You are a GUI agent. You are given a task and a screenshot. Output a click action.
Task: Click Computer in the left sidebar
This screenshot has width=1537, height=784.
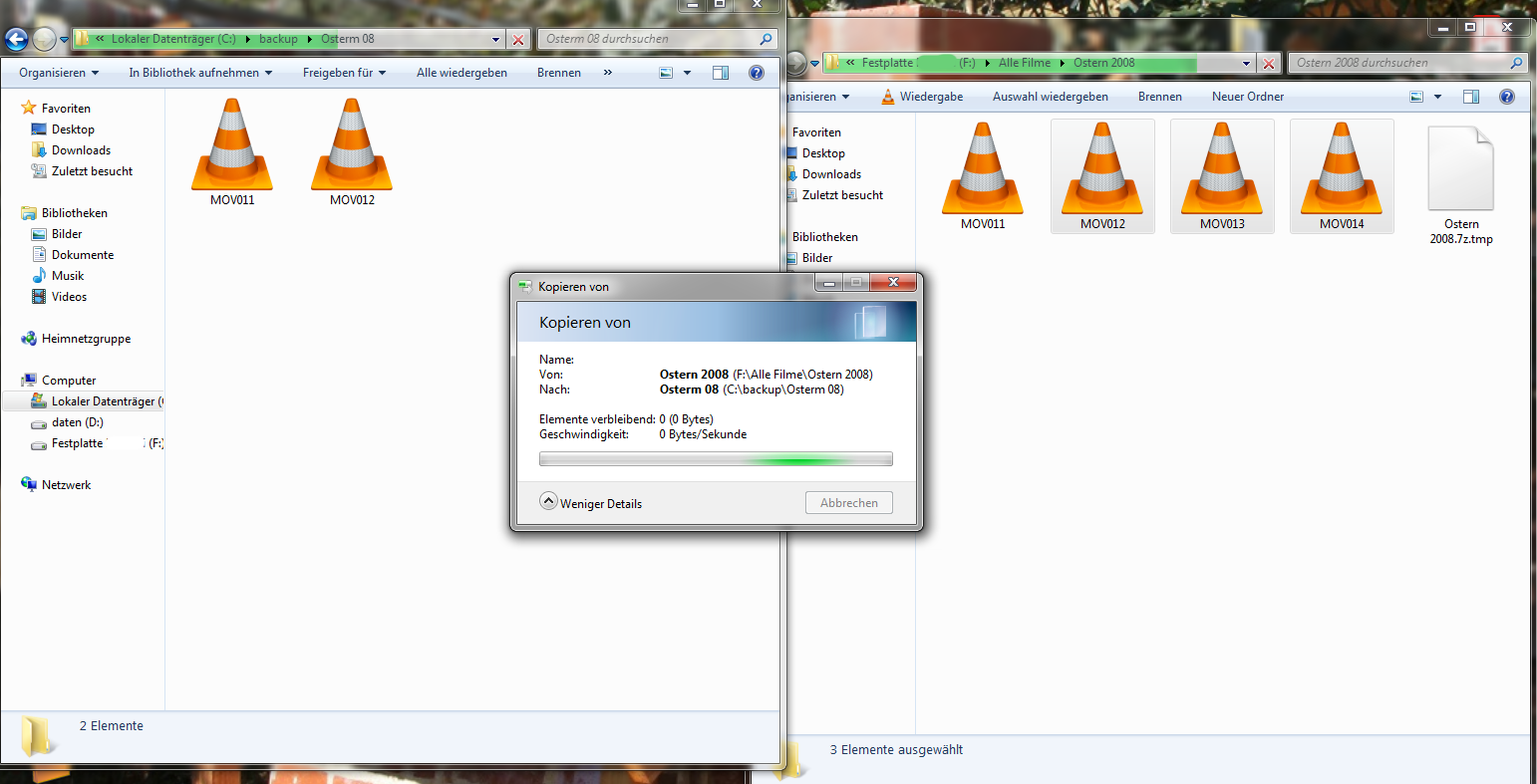click(x=69, y=381)
